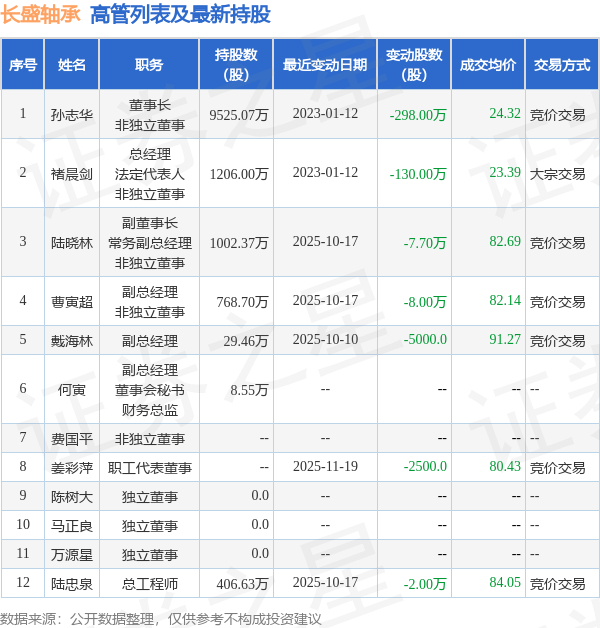Click the change value -5000.0
This screenshot has height=628, width=600.
[x=425, y=339]
